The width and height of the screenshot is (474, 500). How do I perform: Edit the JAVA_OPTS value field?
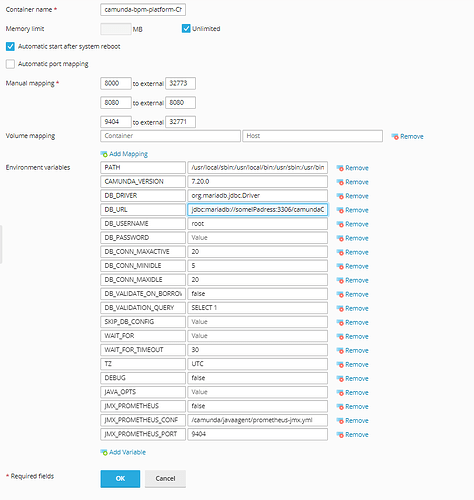257,392
